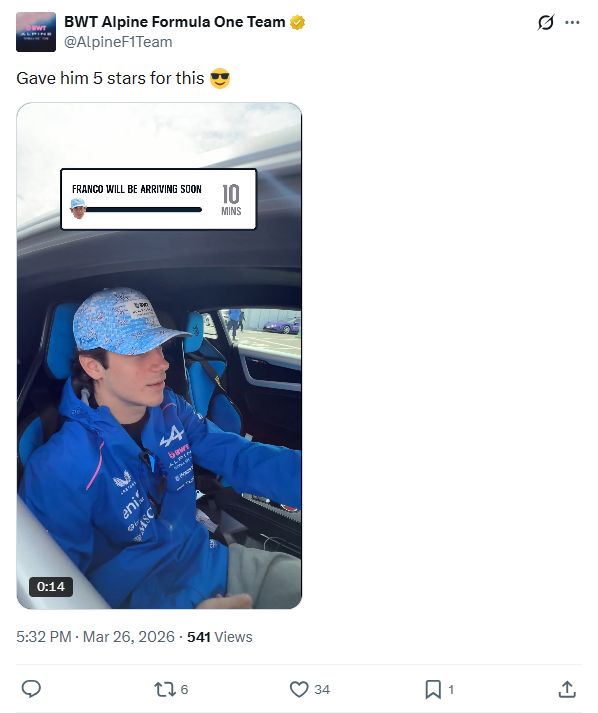Like the post with the heart icon
The height and width of the screenshot is (713, 598).
299,689
